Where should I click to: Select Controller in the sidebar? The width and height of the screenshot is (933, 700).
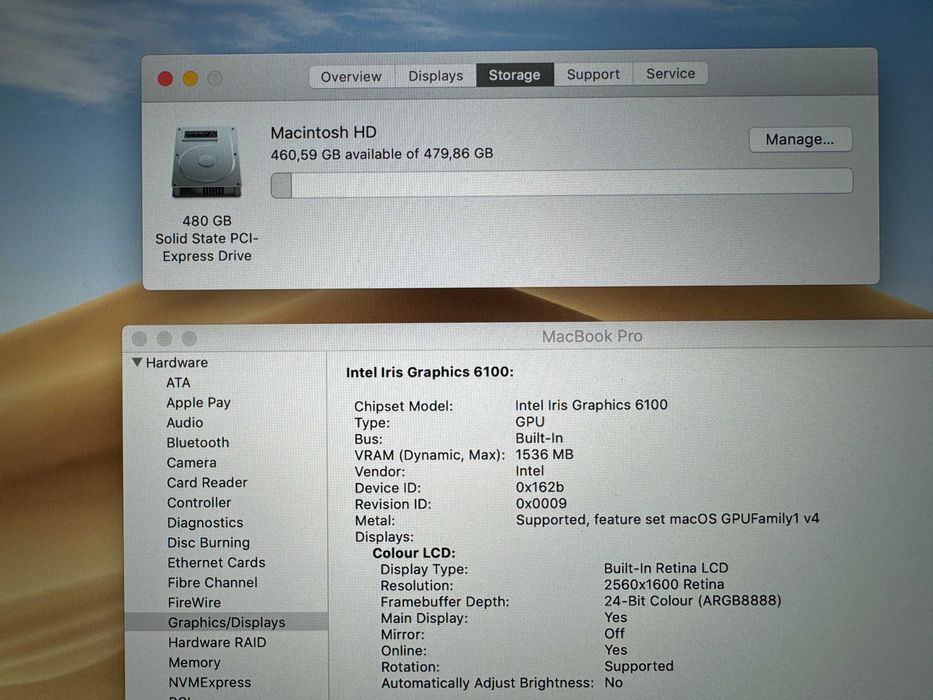pos(199,503)
